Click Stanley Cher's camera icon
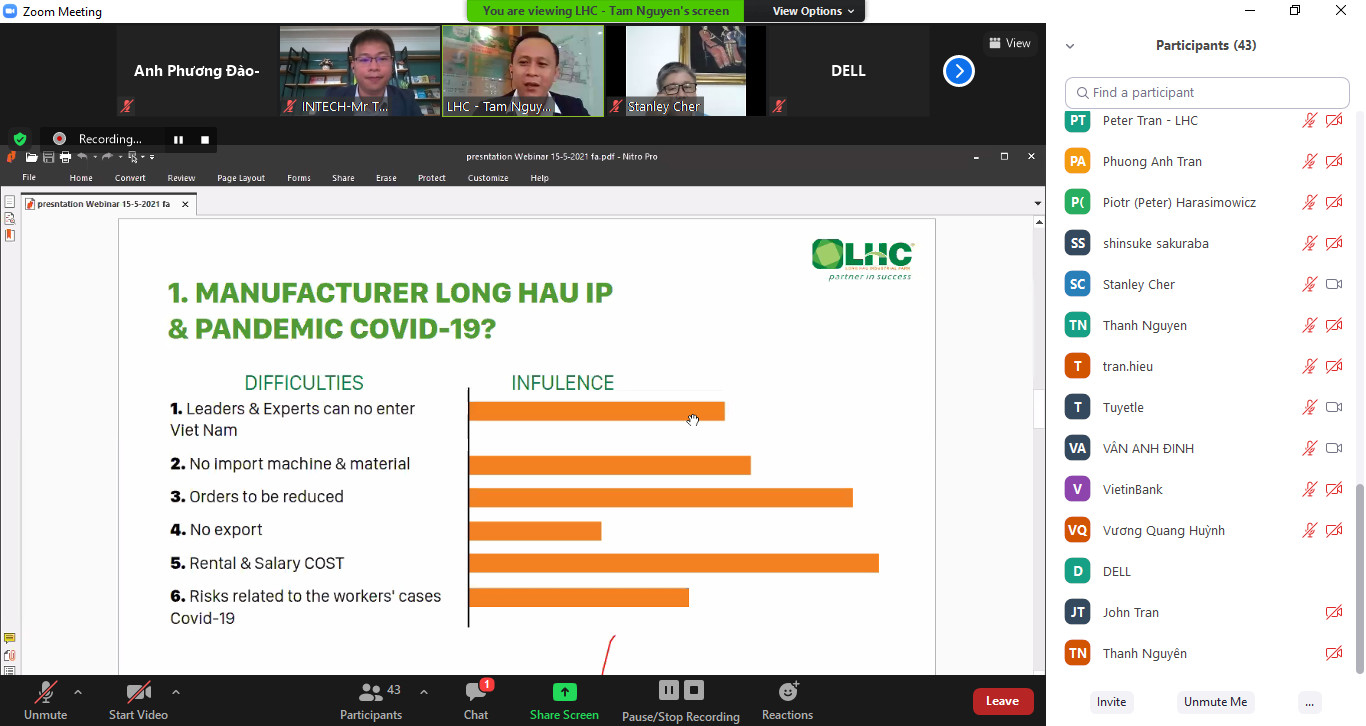This screenshot has width=1366, height=726. 1333,284
